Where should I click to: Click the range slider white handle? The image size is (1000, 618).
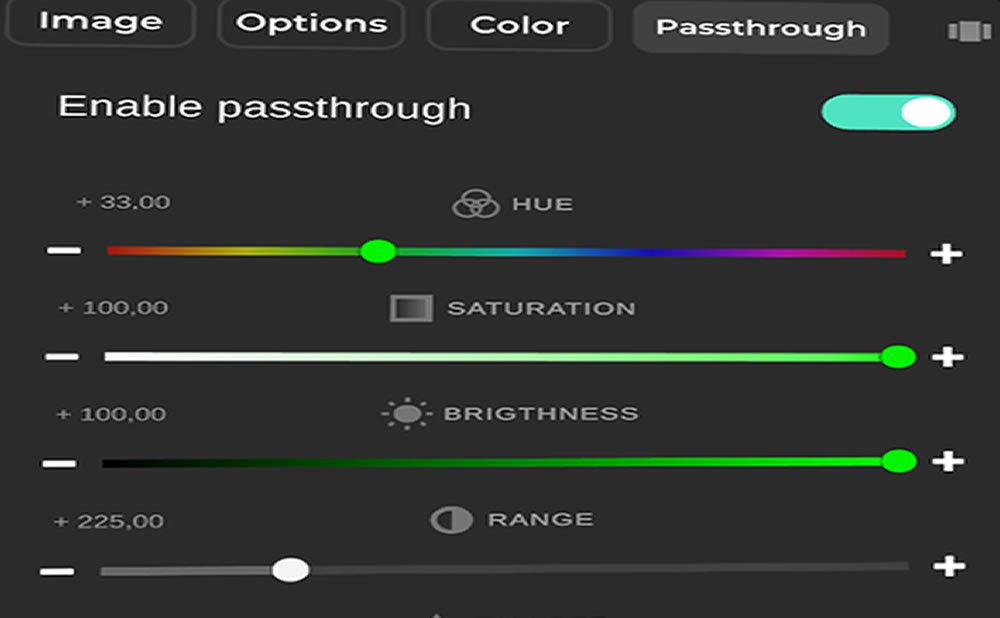290,570
